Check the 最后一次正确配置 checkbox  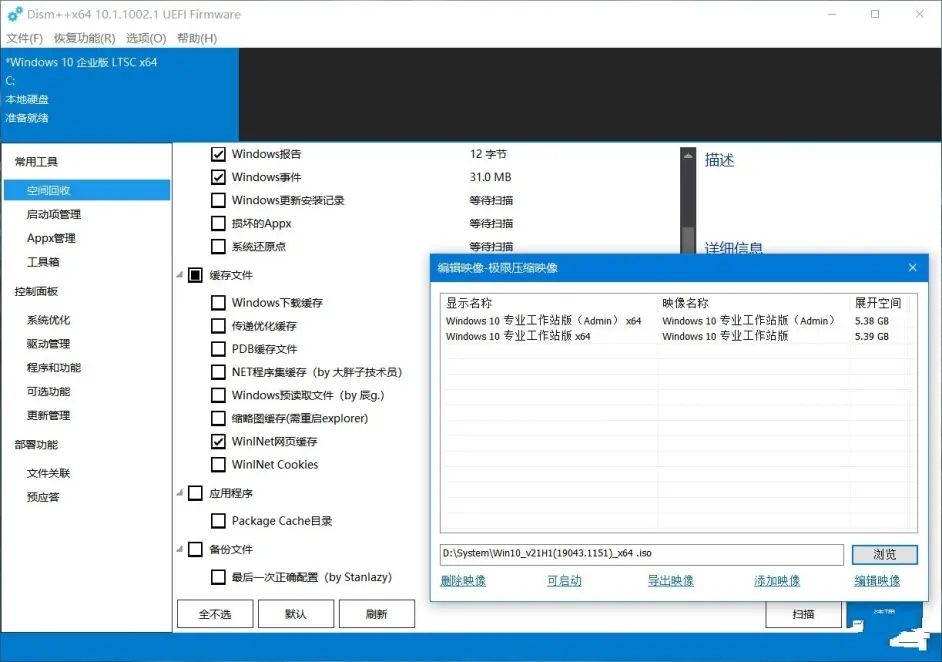click(218, 577)
